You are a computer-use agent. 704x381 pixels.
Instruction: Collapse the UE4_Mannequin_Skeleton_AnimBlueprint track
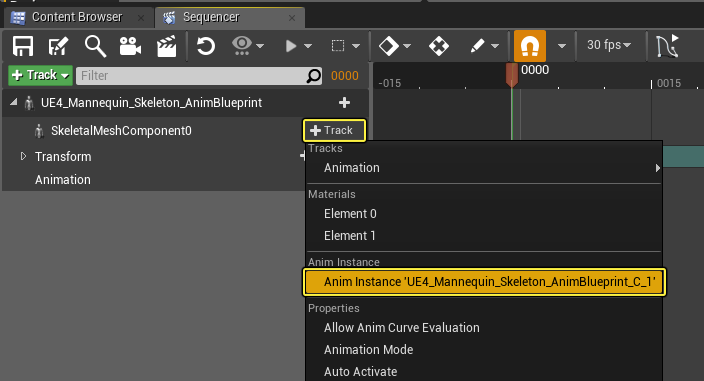14,102
